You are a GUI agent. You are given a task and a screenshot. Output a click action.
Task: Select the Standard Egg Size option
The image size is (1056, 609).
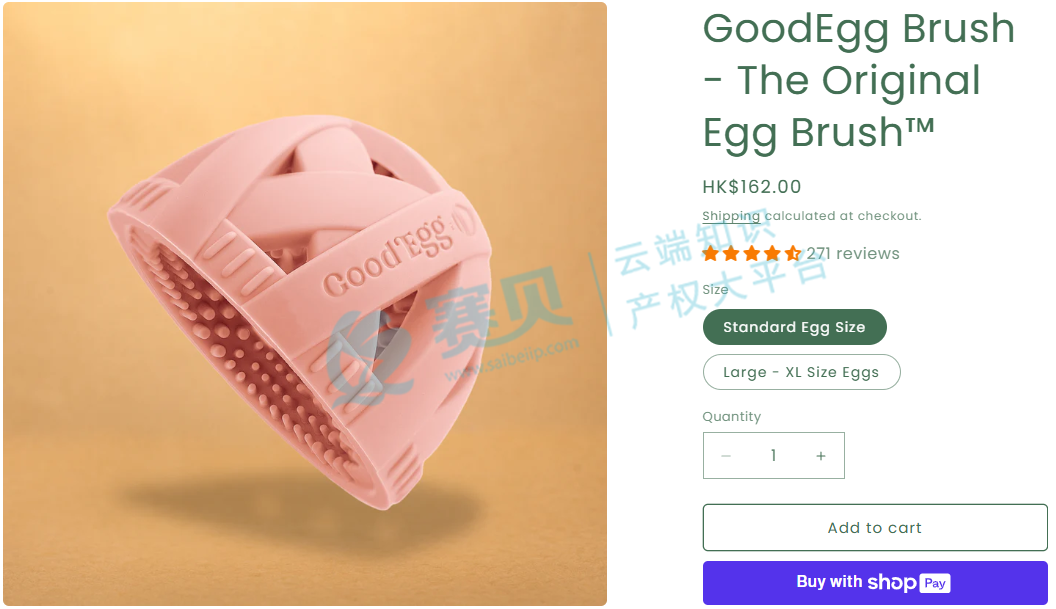(795, 327)
